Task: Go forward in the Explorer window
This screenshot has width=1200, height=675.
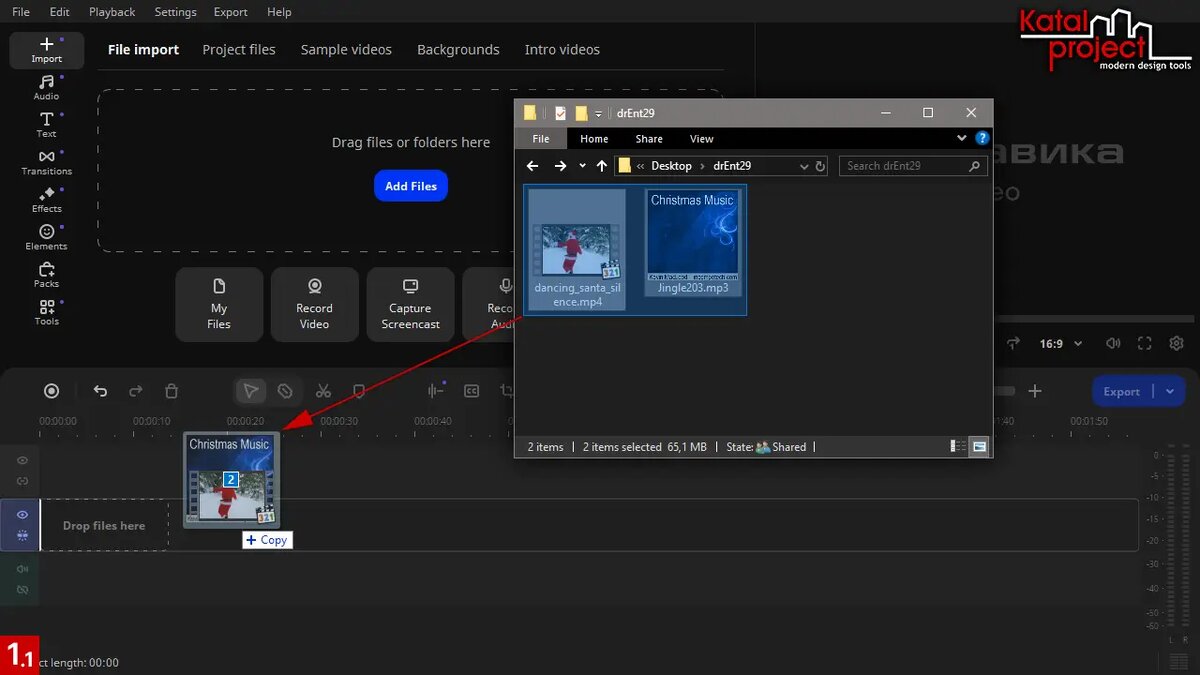Action: pos(560,166)
